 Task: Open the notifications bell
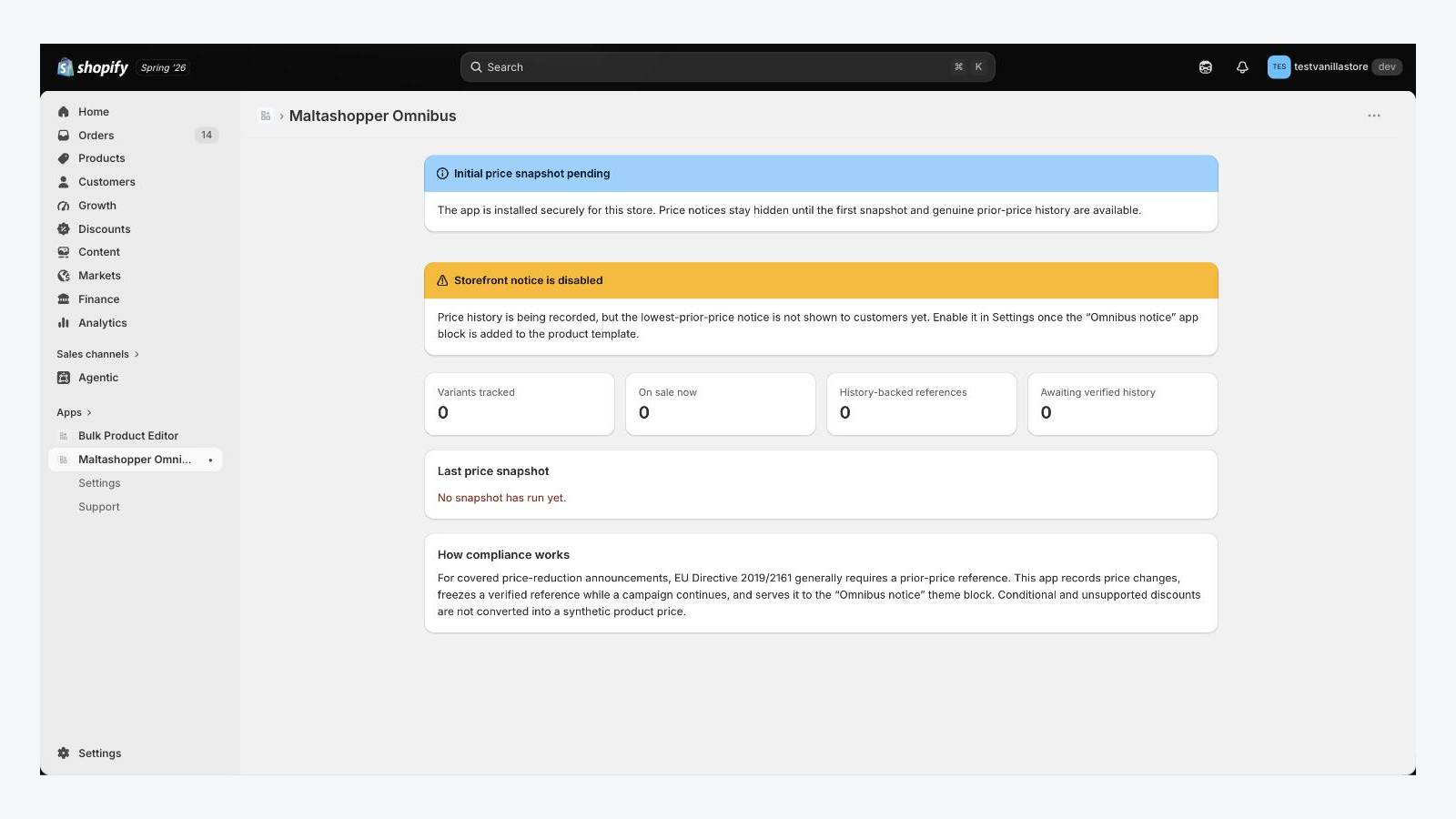(x=1242, y=67)
